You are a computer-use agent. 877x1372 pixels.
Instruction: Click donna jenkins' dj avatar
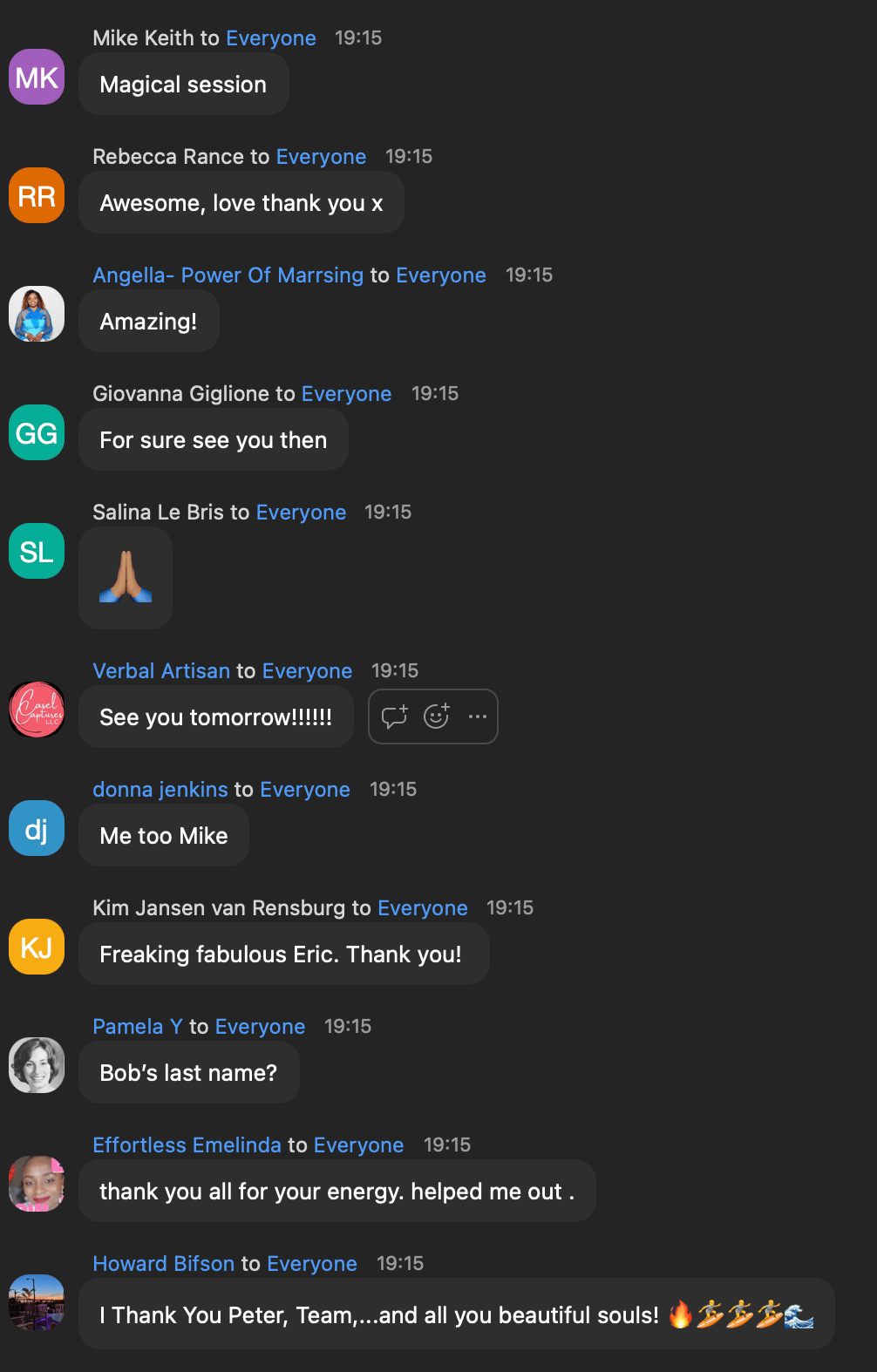point(37,829)
